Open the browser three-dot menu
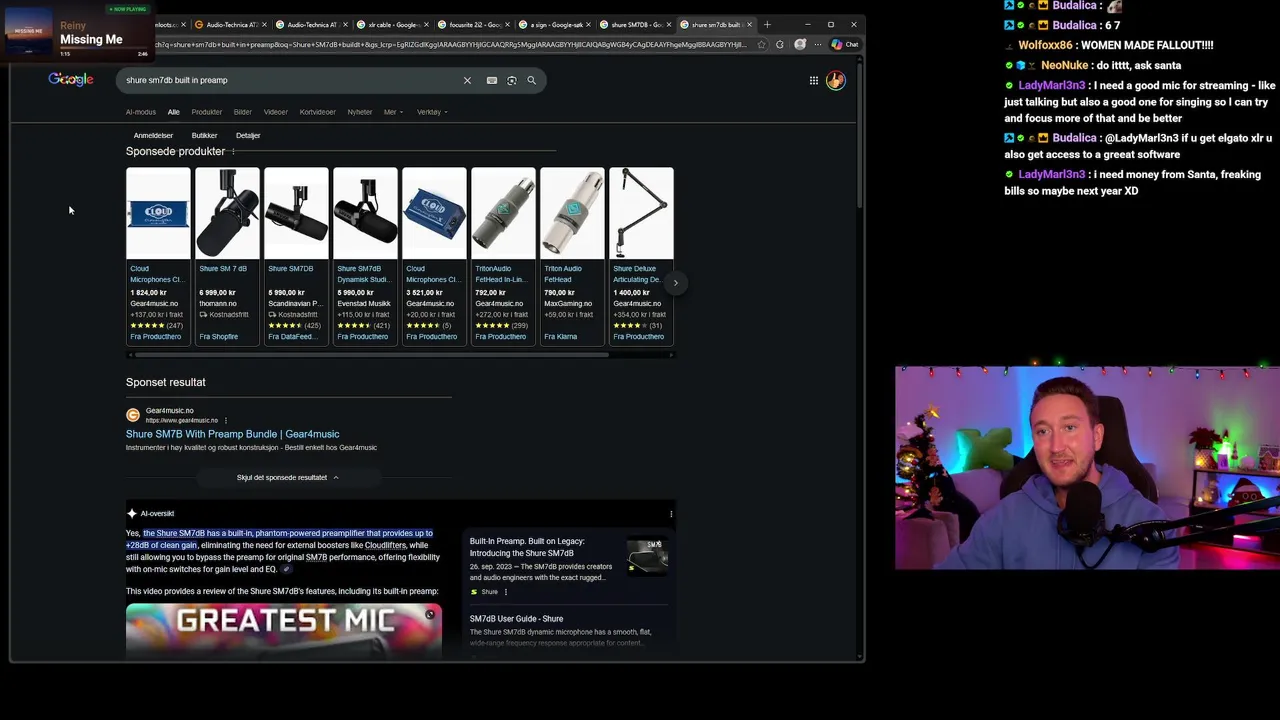Screen dimensions: 1280x720 coord(818,44)
